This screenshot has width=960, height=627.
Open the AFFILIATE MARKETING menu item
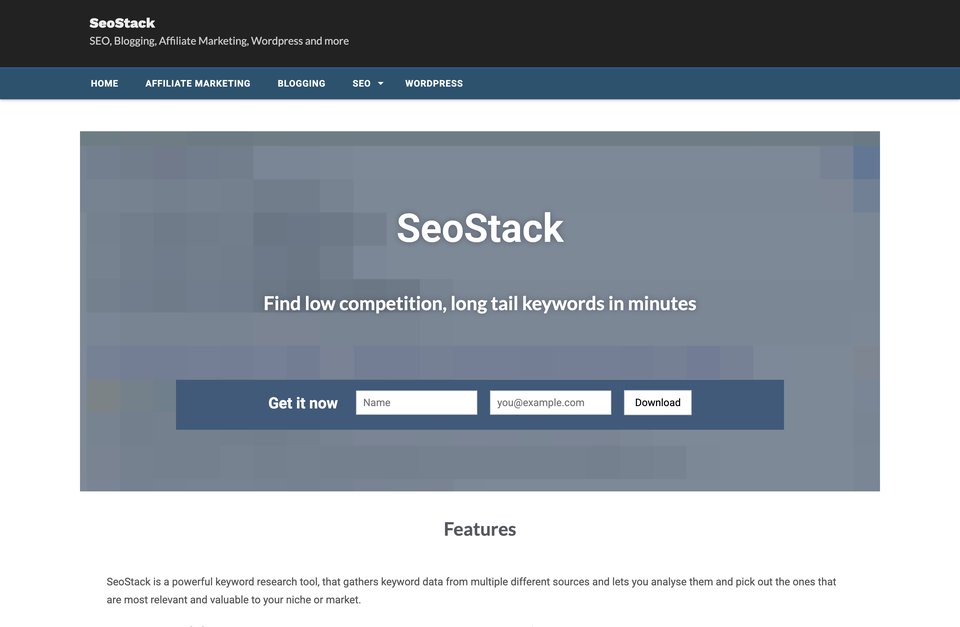click(x=198, y=83)
